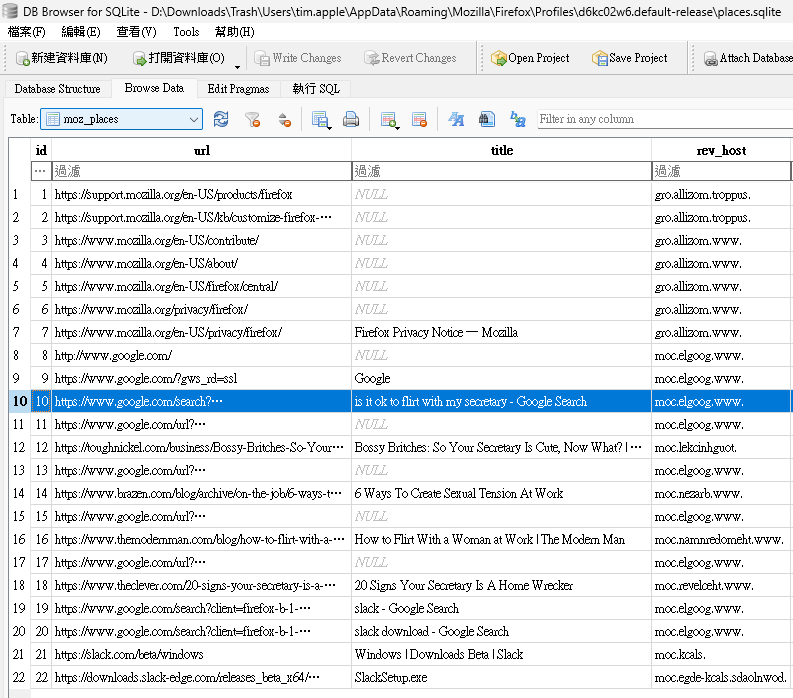793x698 pixels.
Task: Open the Tools menu
Action: (186, 32)
